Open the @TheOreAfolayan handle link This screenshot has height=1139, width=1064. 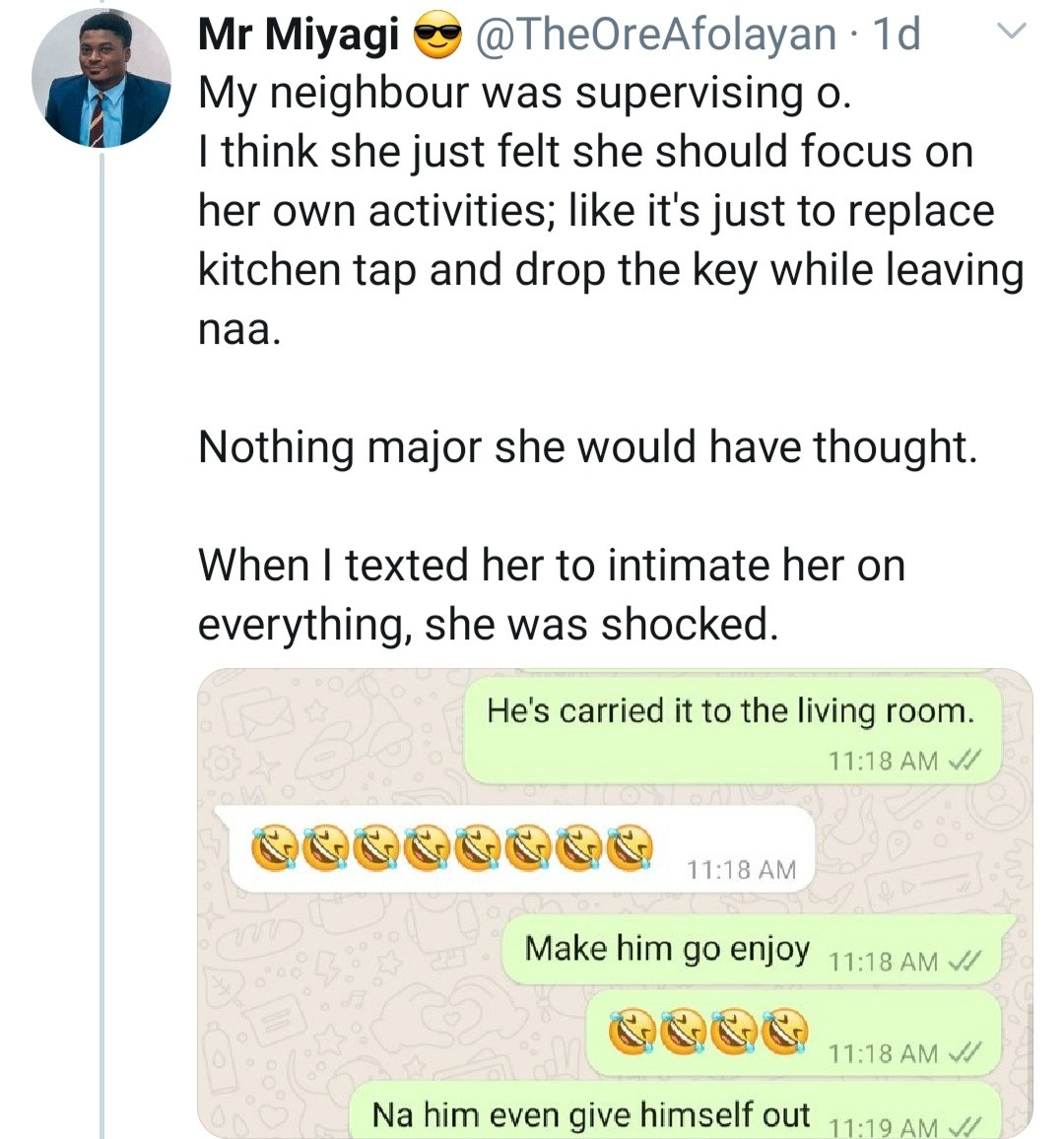coord(655,35)
